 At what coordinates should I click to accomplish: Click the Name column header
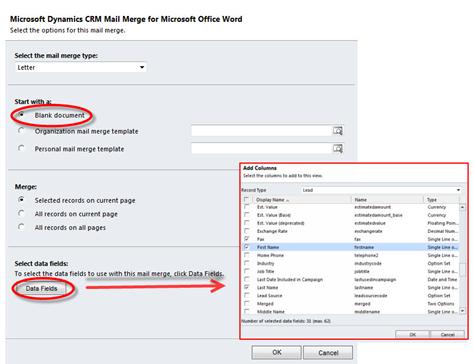point(361,200)
